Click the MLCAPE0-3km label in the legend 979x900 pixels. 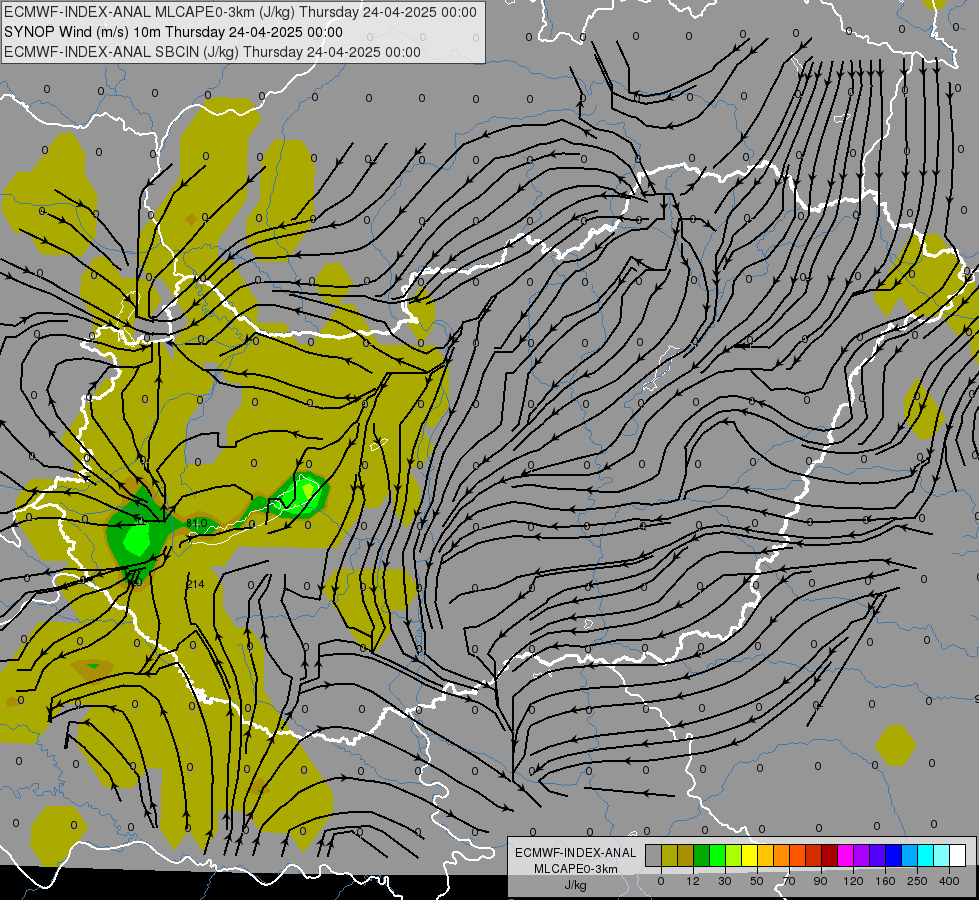(x=575, y=869)
